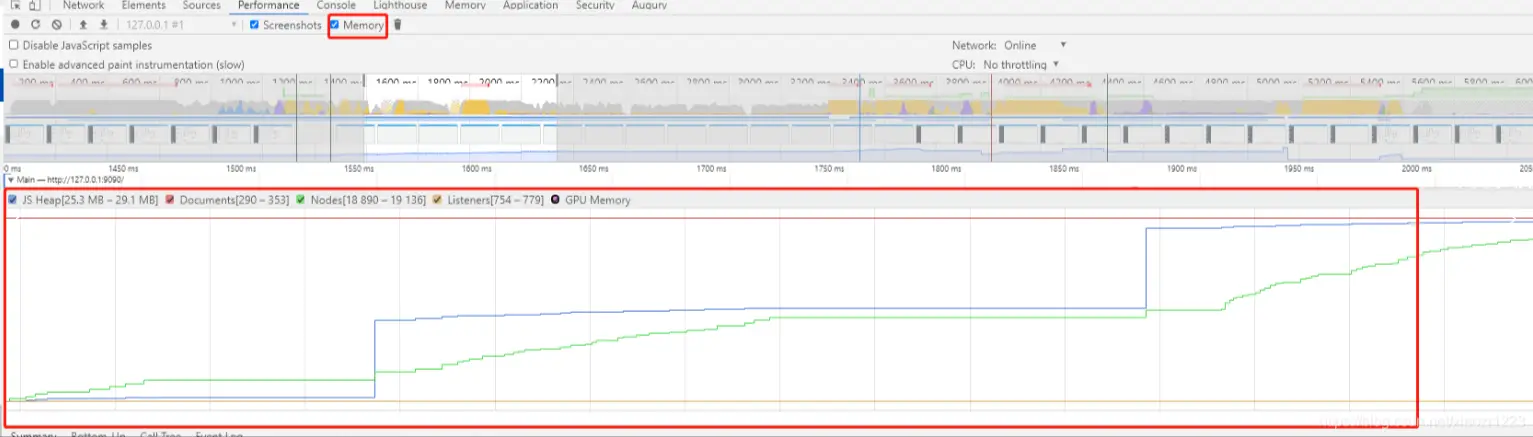Save the profile with the download arrow

pos(103,25)
